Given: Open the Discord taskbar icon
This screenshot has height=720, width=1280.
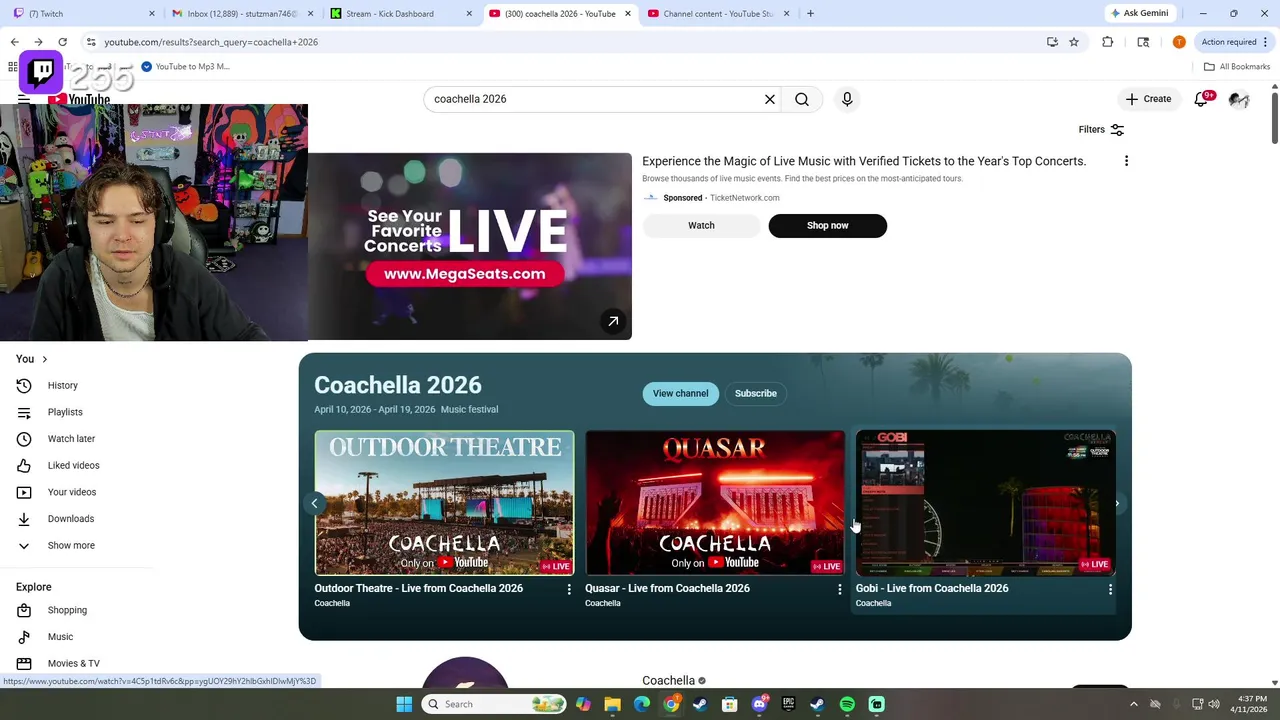Looking at the screenshot, I should point(759,704).
